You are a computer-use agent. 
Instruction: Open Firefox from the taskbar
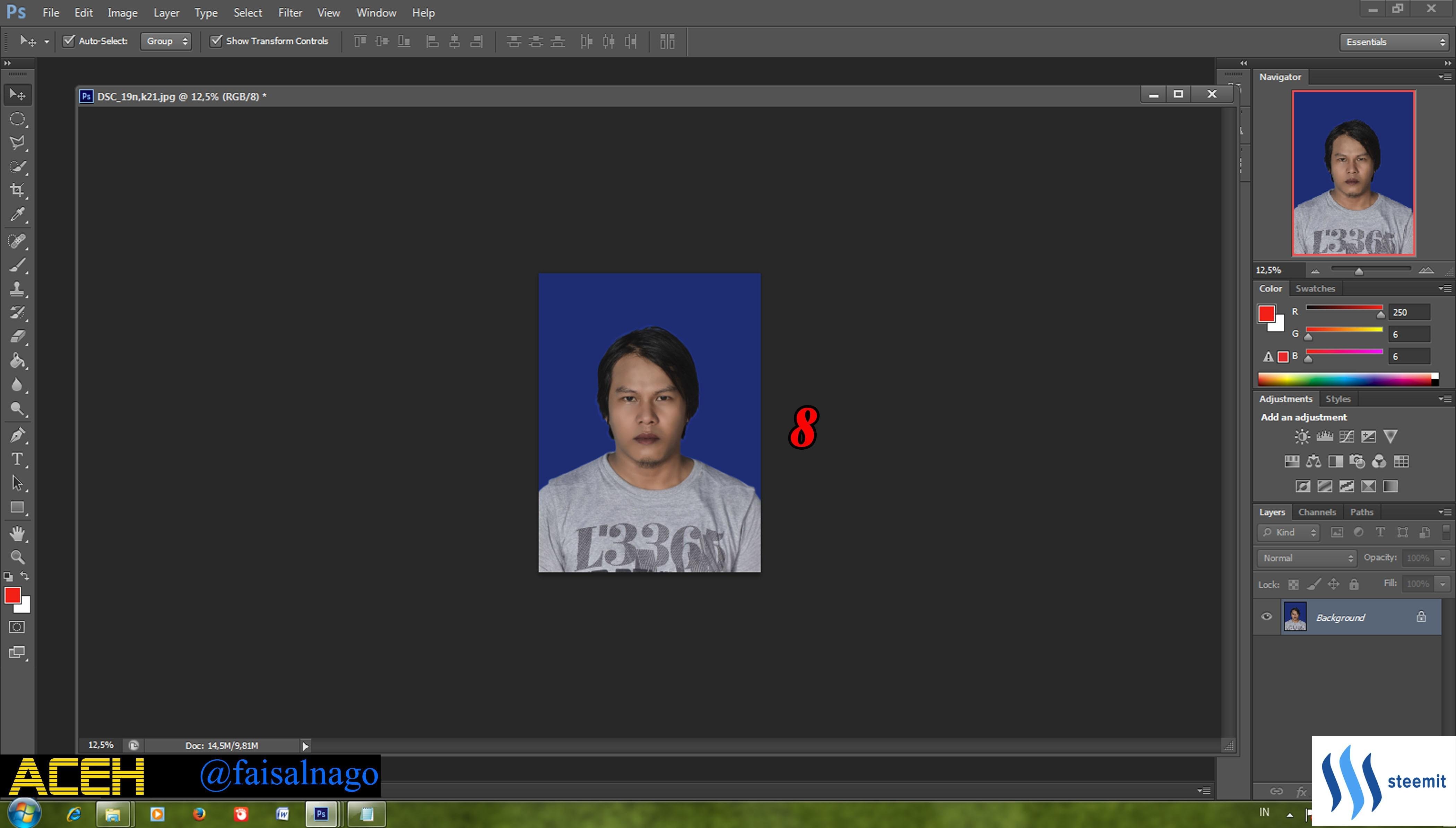pos(199,814)
